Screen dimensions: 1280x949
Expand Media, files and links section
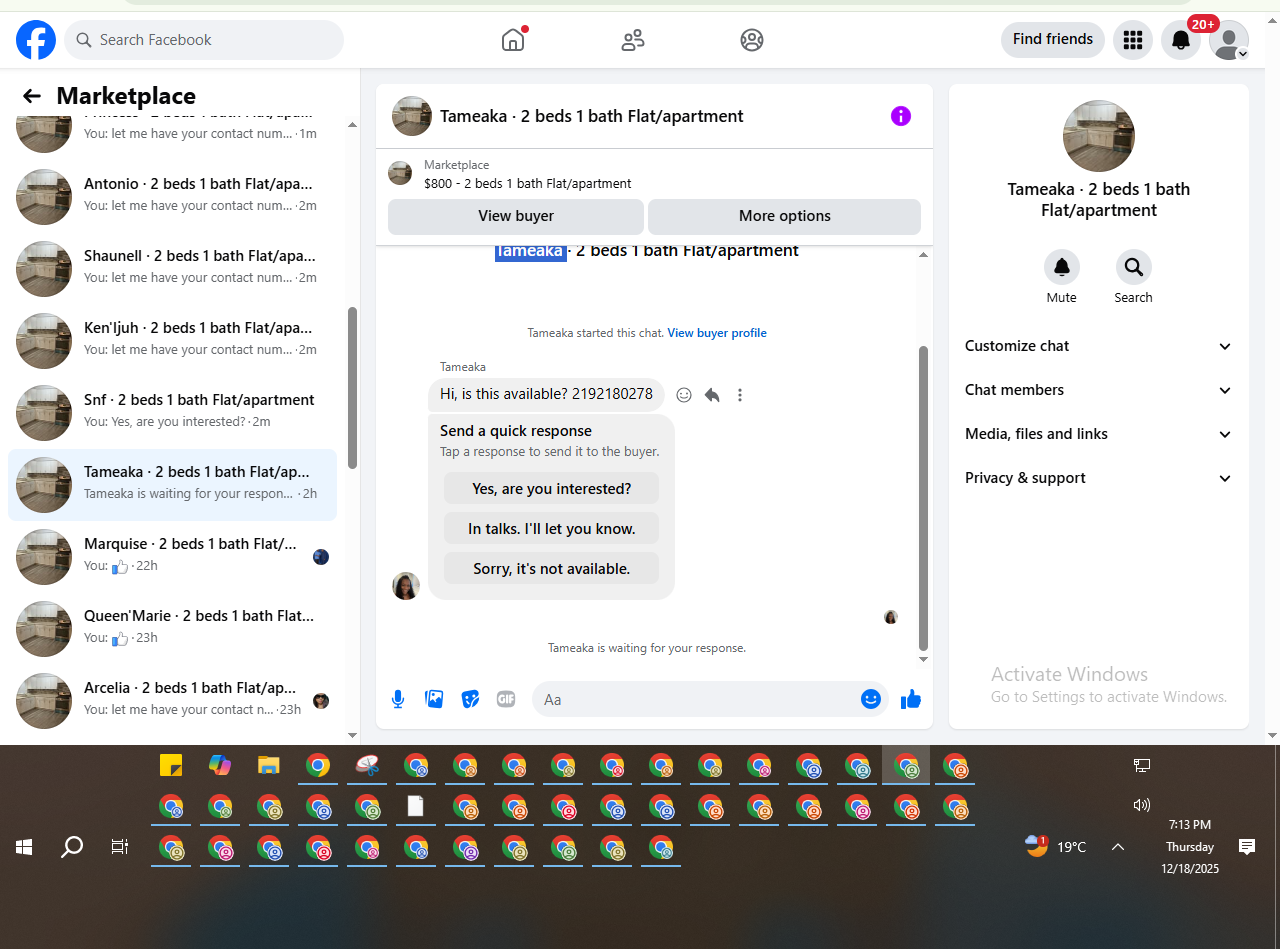click(1098, 434)
